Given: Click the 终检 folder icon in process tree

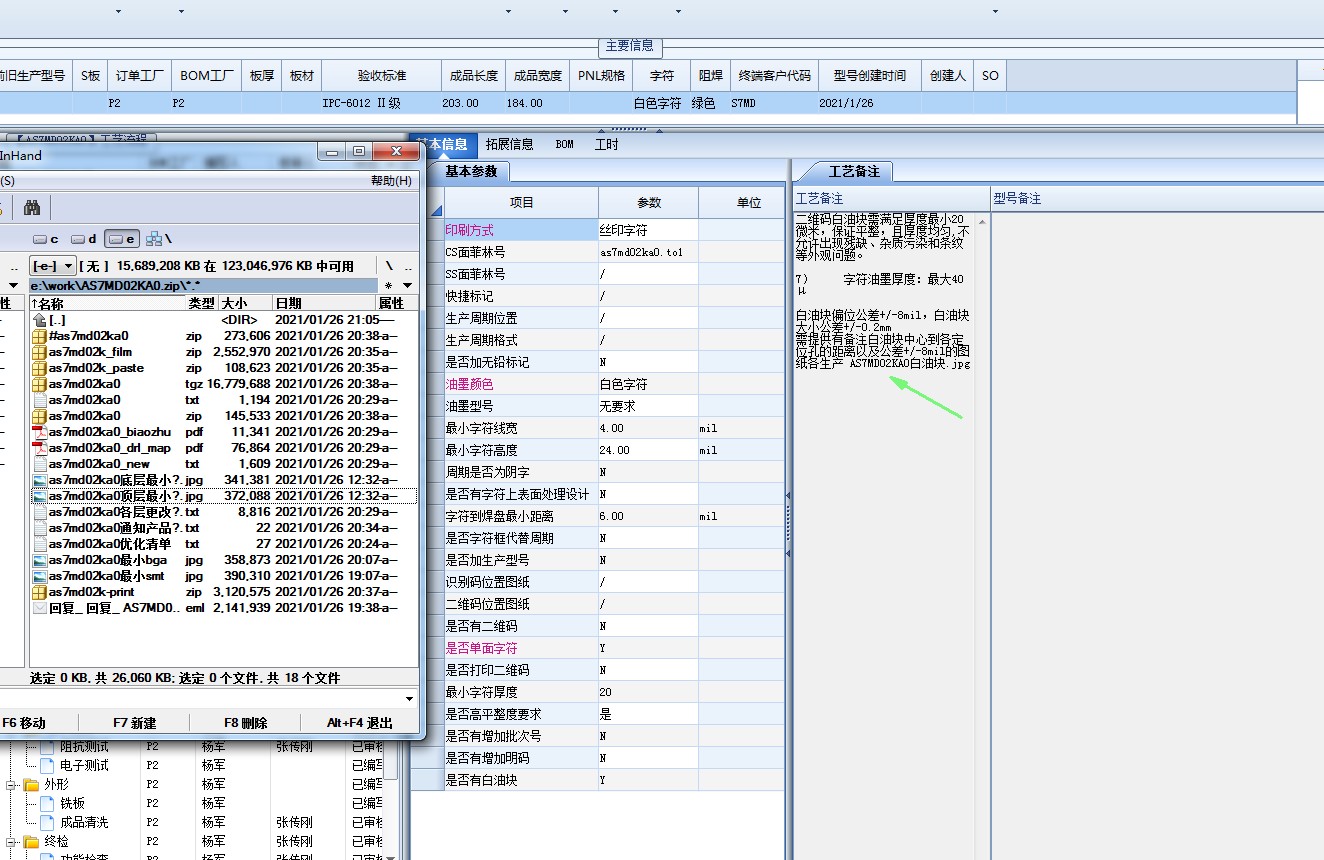Looking at the screenshot, I should pos(31,842).
